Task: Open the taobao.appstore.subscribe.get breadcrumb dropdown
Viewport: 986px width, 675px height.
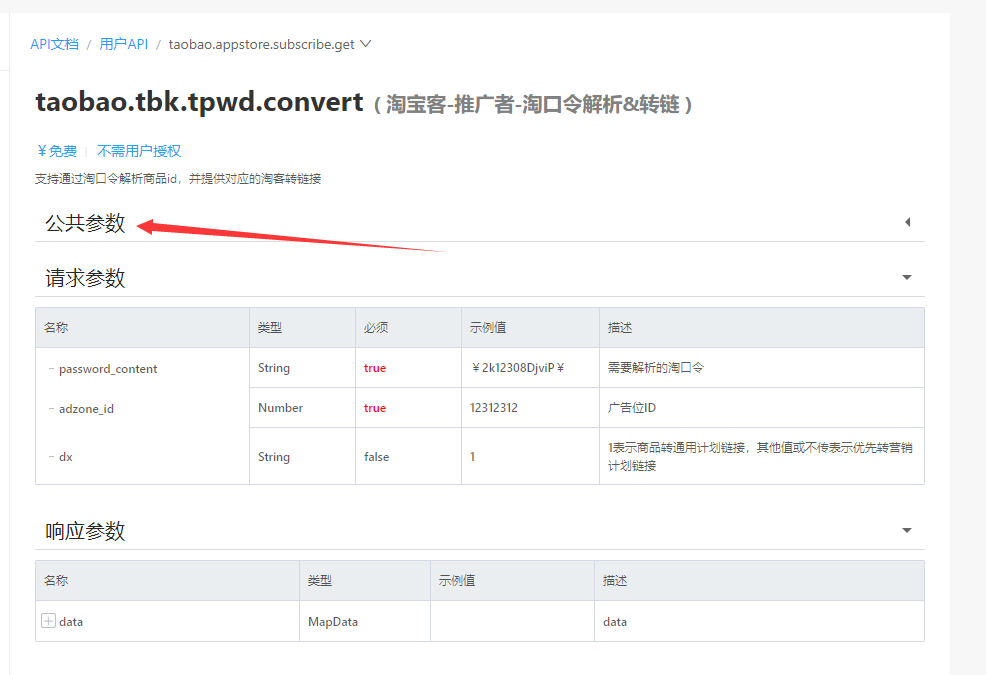Action: coord(270,44)
